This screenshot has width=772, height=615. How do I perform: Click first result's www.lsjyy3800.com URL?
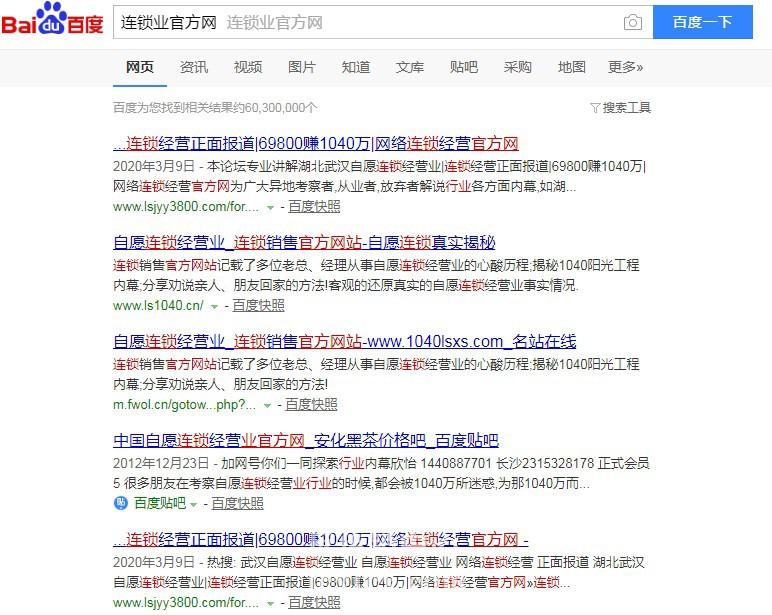tap(186, 207)
